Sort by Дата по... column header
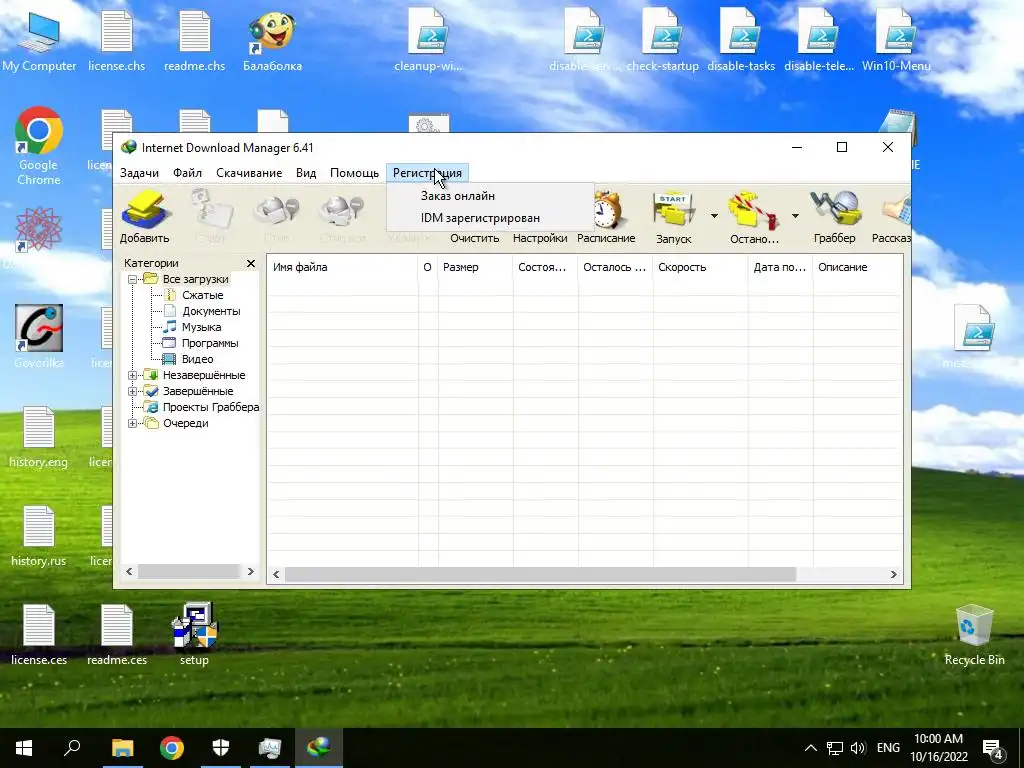Image resolution: width=1024 pixels, height=768 pixels. point(780,267)
